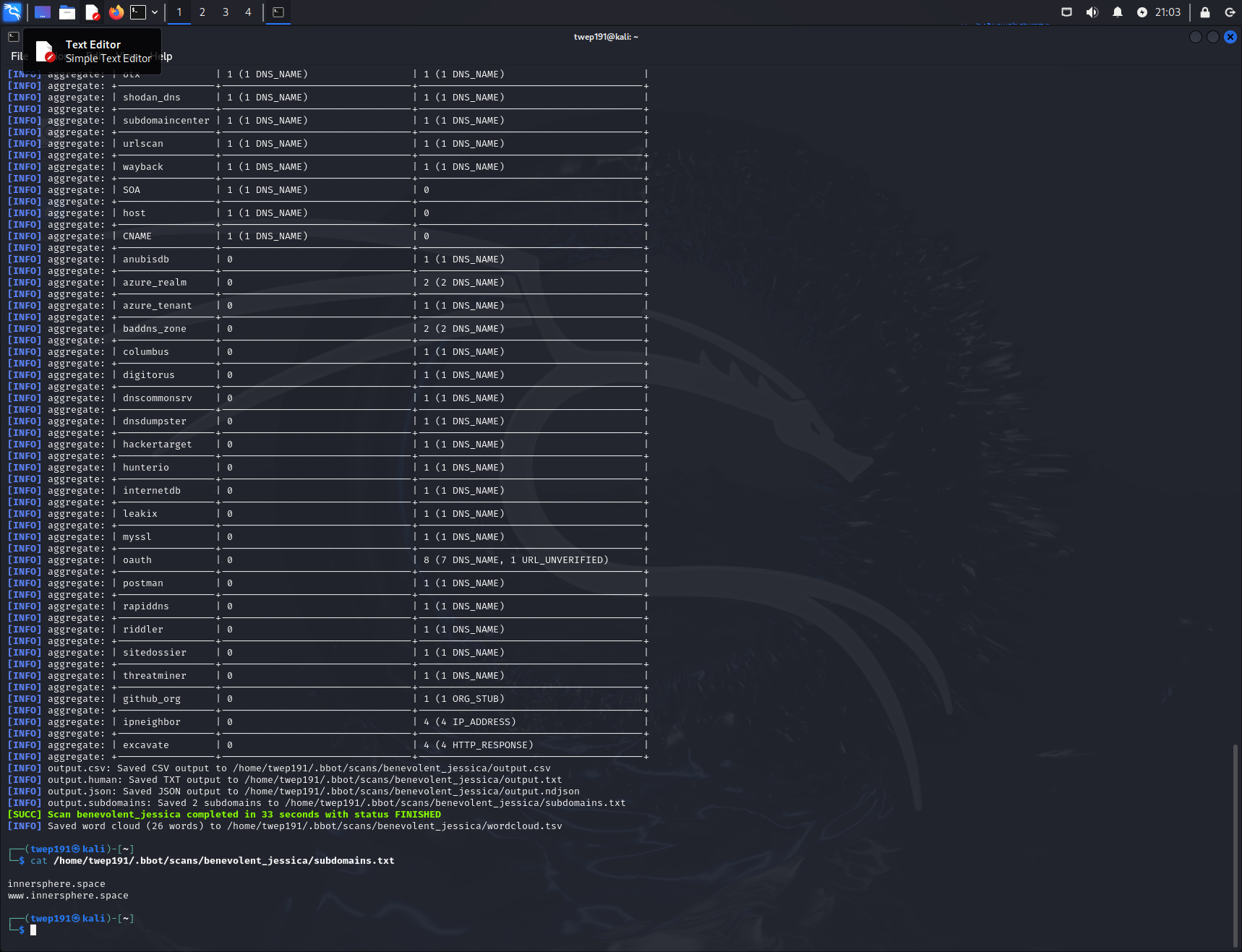The height and width of the screenshot is (952, 1242).
Task: Open the File Manager launcher
Action: pos(67,12)
